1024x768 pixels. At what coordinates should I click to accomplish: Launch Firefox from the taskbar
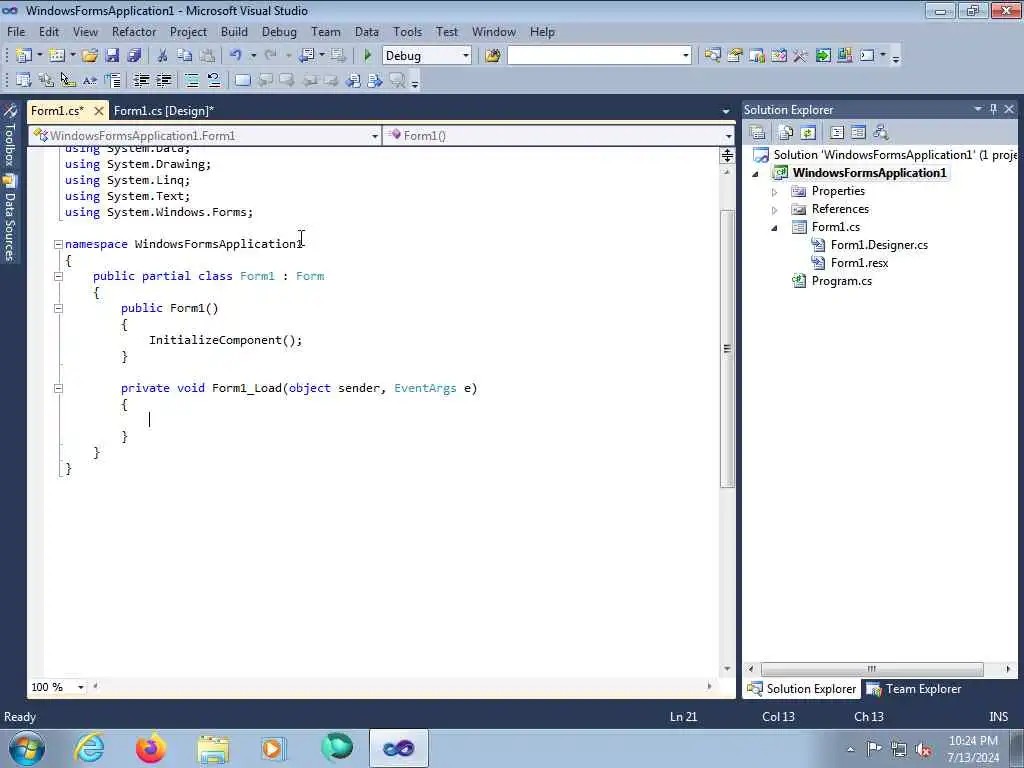coord(151,748)
